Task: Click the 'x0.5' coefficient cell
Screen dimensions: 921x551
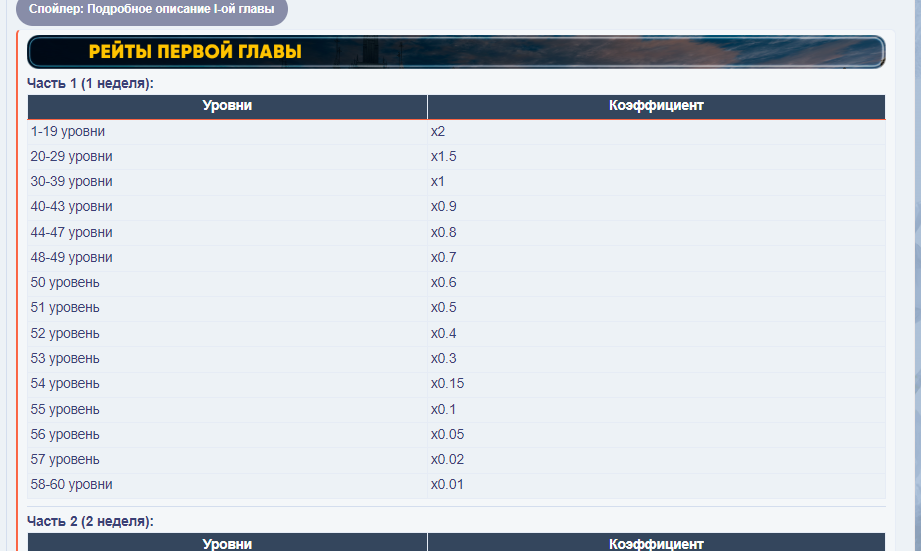Action: 444,308
